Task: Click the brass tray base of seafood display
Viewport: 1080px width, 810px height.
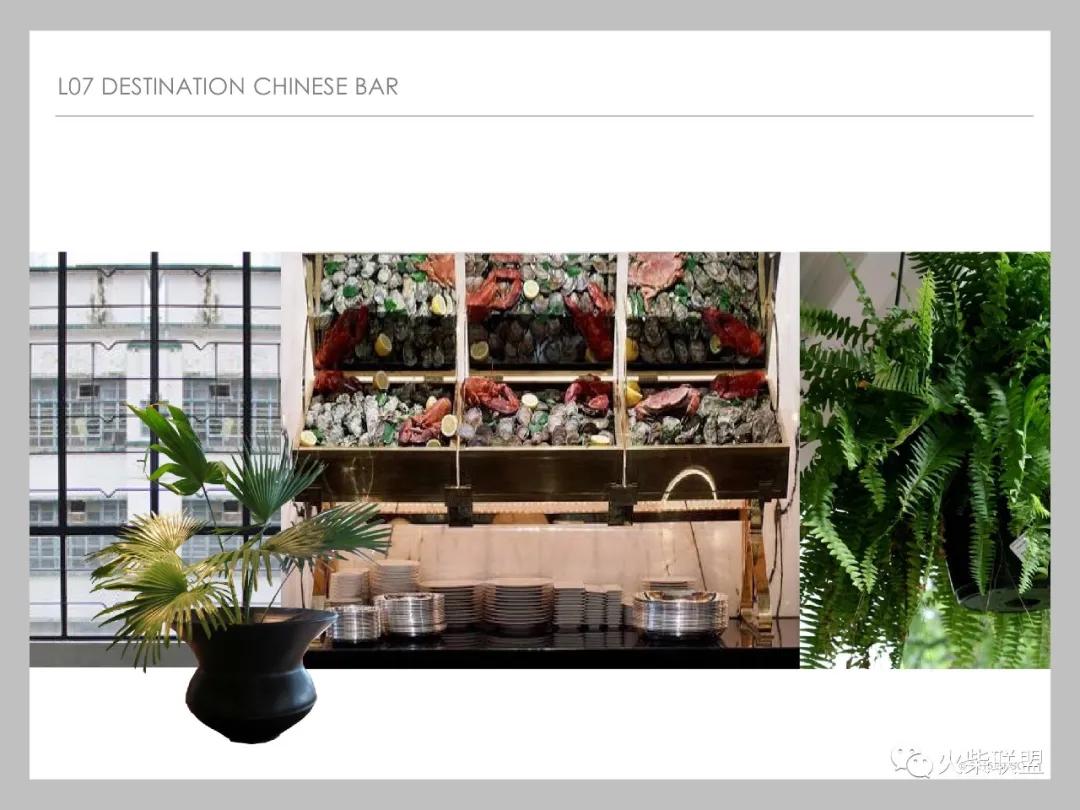Action: click(x=541, y=471)
